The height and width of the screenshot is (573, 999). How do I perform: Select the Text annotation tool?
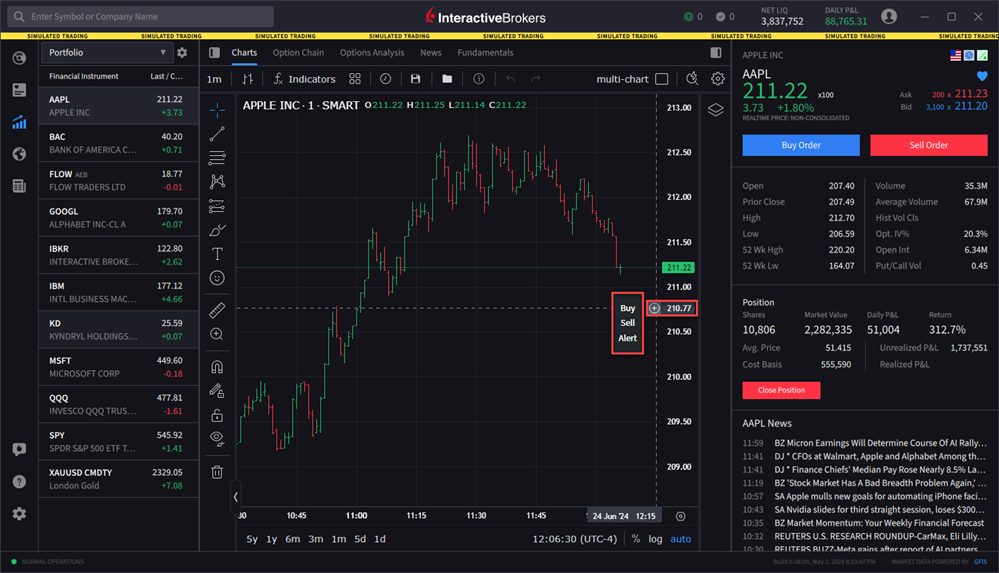217,254
